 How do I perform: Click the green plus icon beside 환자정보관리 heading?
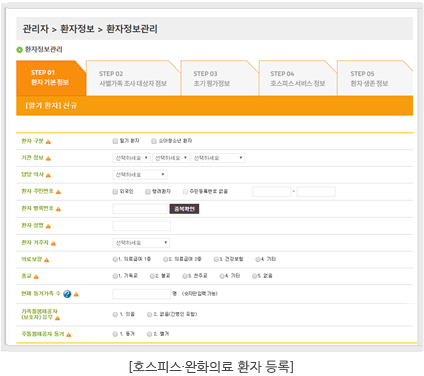[19, 50]
